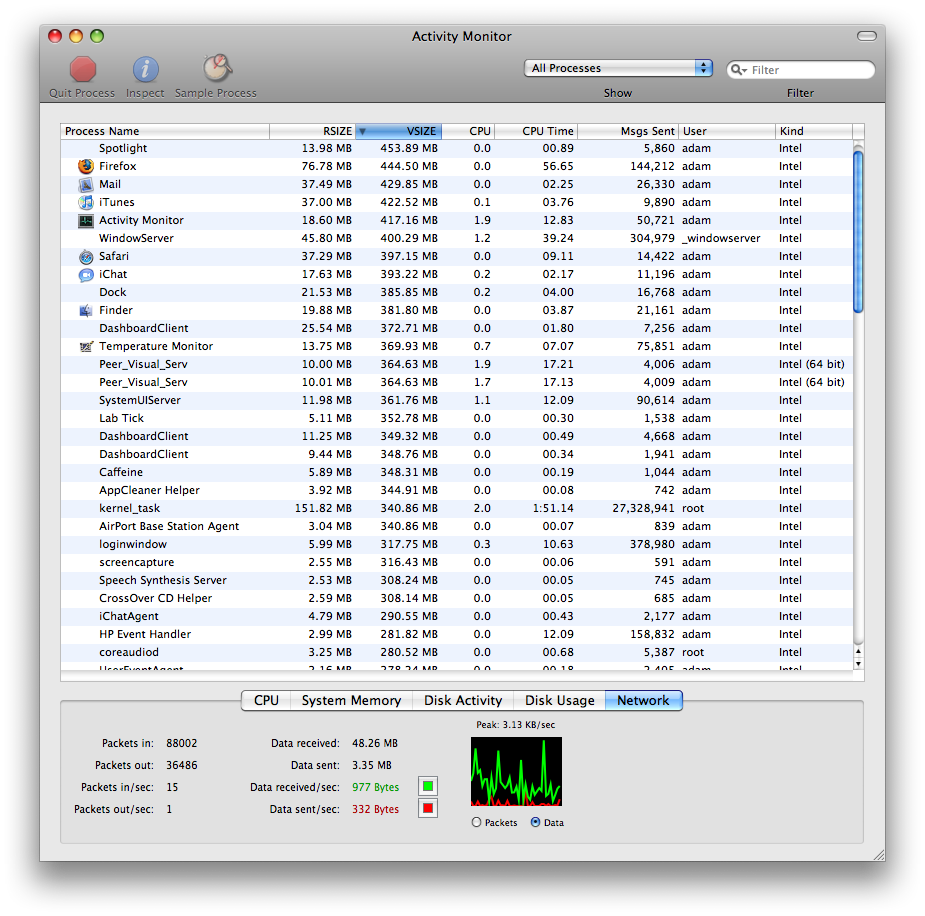The image size is (925, 916).
Task: Click the Inspect info icon
Action: [x=145, y=69]
